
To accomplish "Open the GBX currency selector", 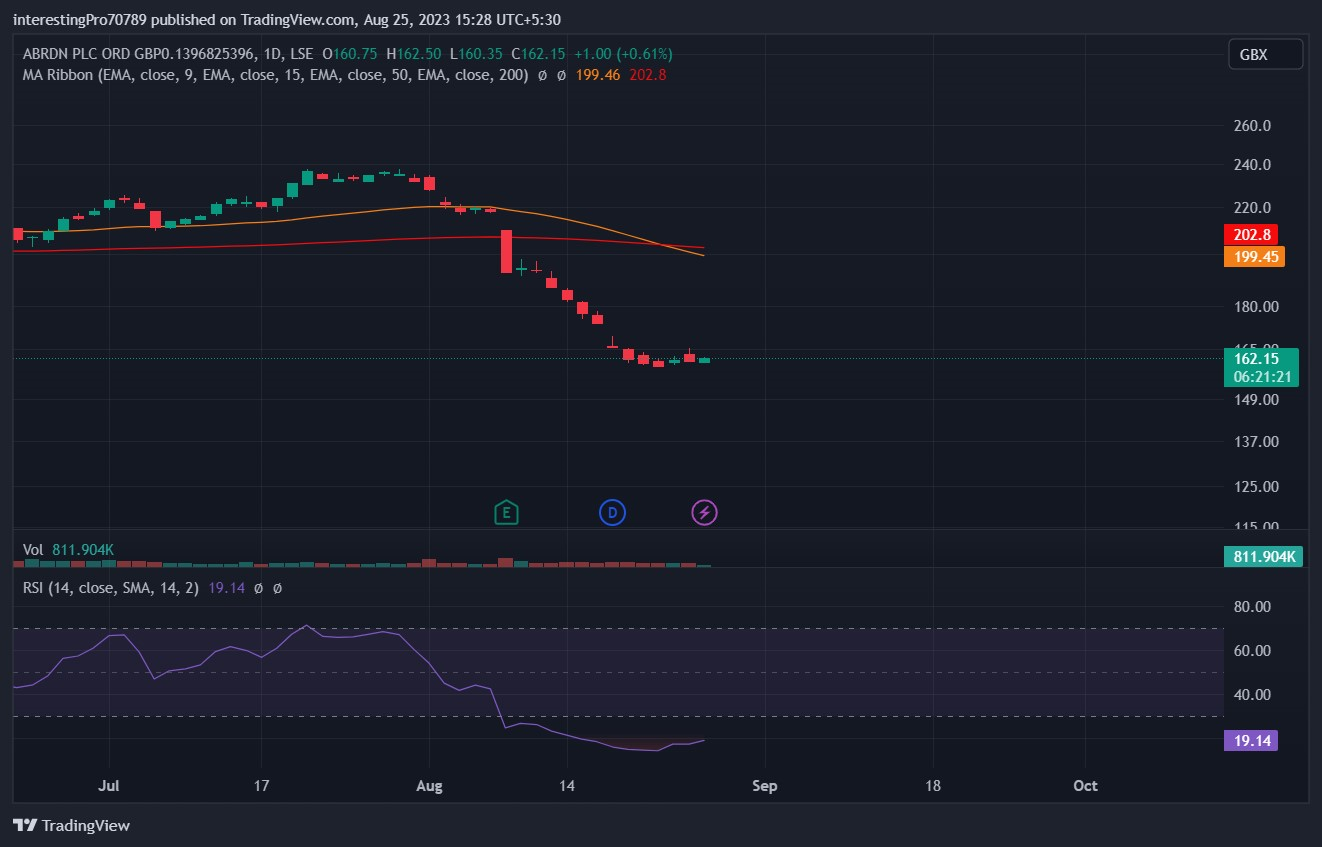I will (1265, 55).
